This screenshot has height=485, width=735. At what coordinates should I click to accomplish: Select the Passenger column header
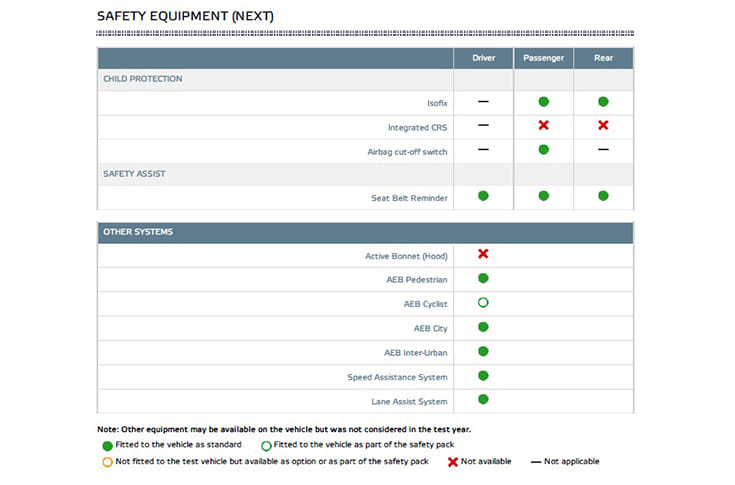(x=544, y=58)
